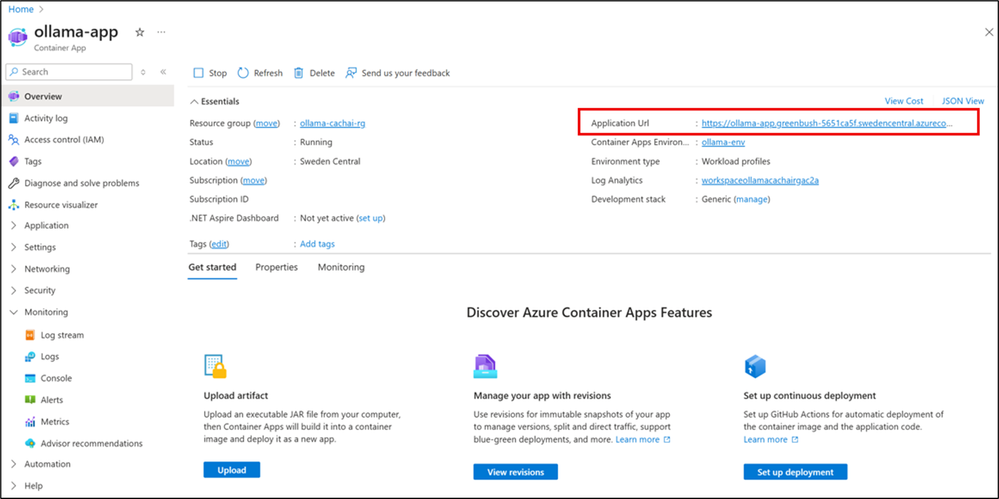Click the edit link next to Tags

219,243
